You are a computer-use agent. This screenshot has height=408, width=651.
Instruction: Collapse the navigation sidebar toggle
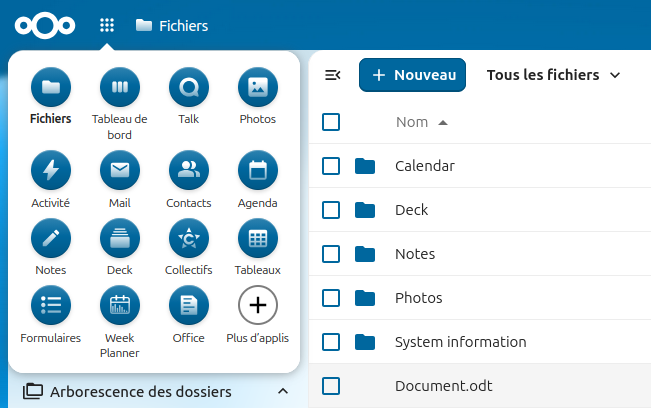click(333, 75)
